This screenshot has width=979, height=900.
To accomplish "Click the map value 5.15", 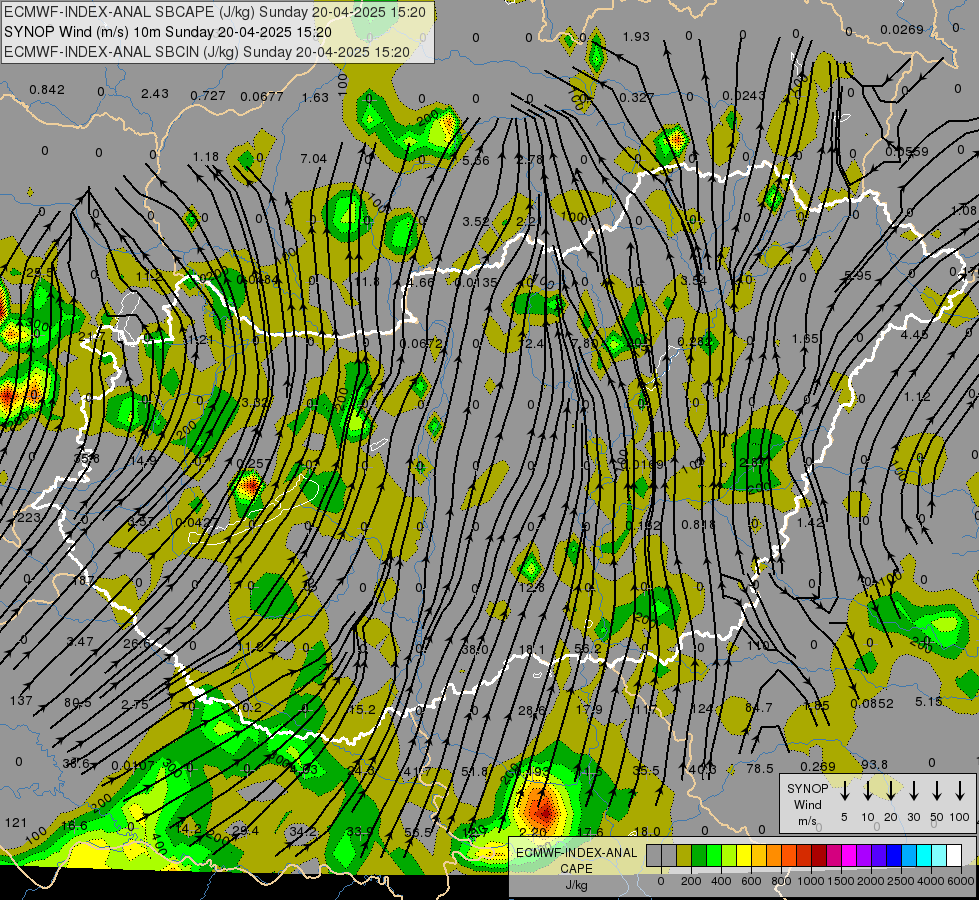I will tap(928, 702).
